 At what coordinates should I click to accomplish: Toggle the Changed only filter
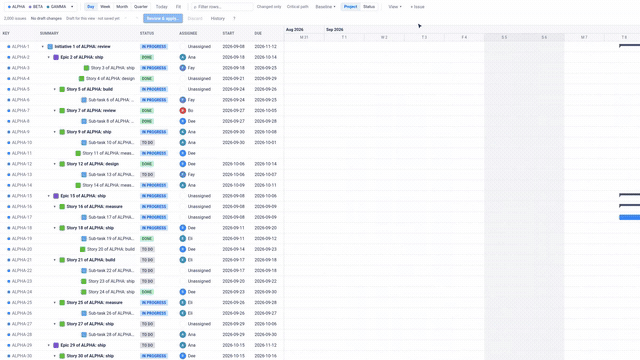point(269,7)
